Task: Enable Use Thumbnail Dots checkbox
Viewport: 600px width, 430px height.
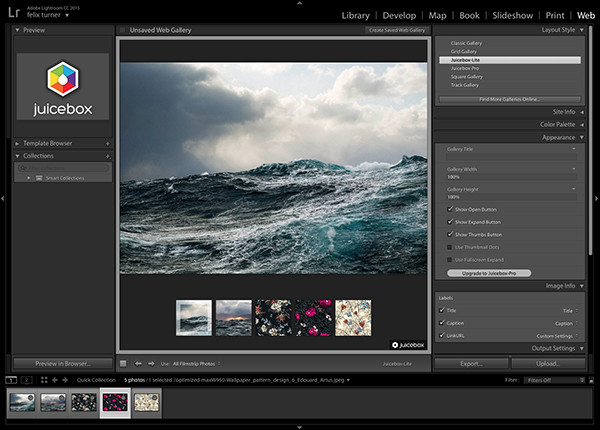Action: click(x=450, y=247)
